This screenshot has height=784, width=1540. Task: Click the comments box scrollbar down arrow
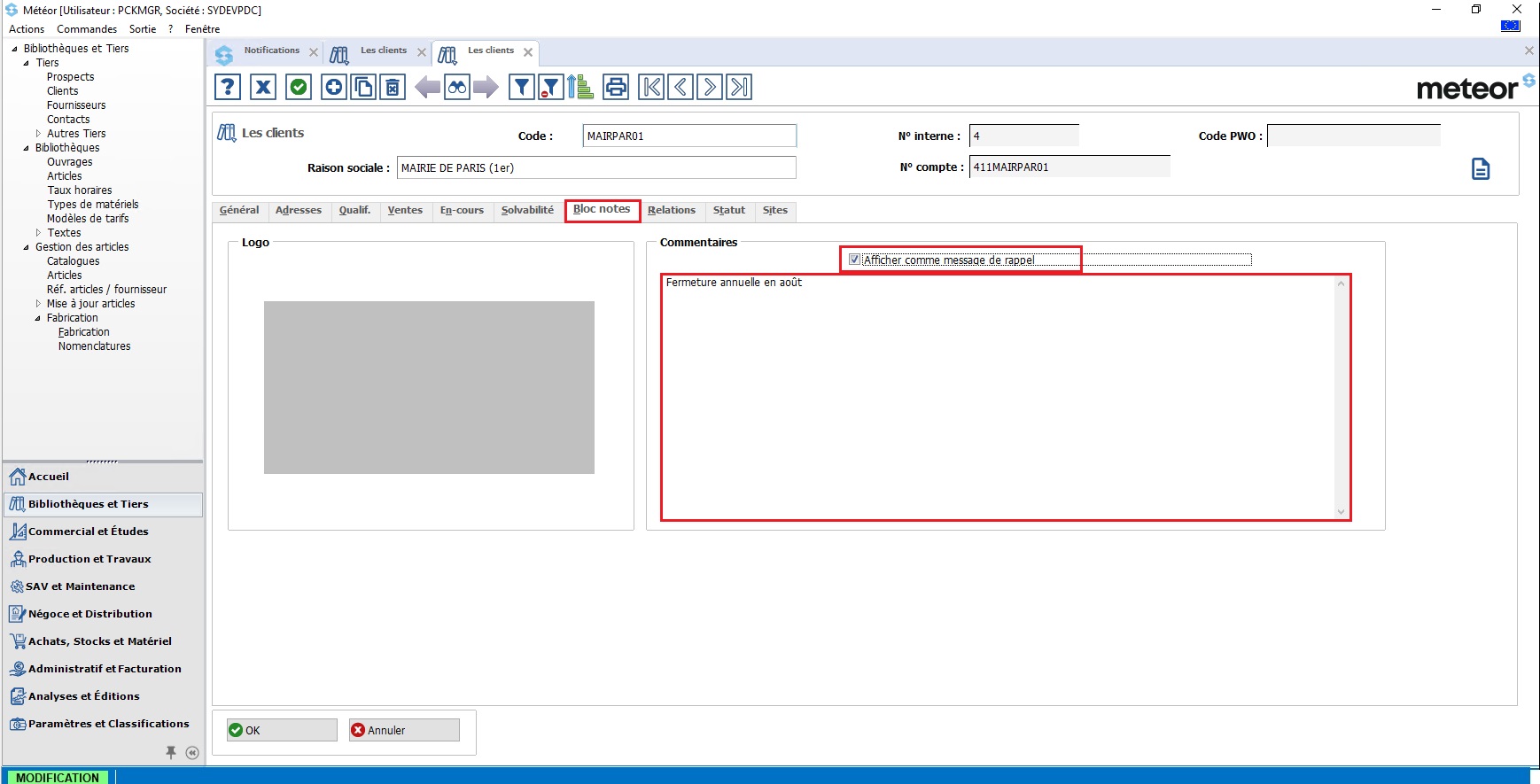(1341, 511)
